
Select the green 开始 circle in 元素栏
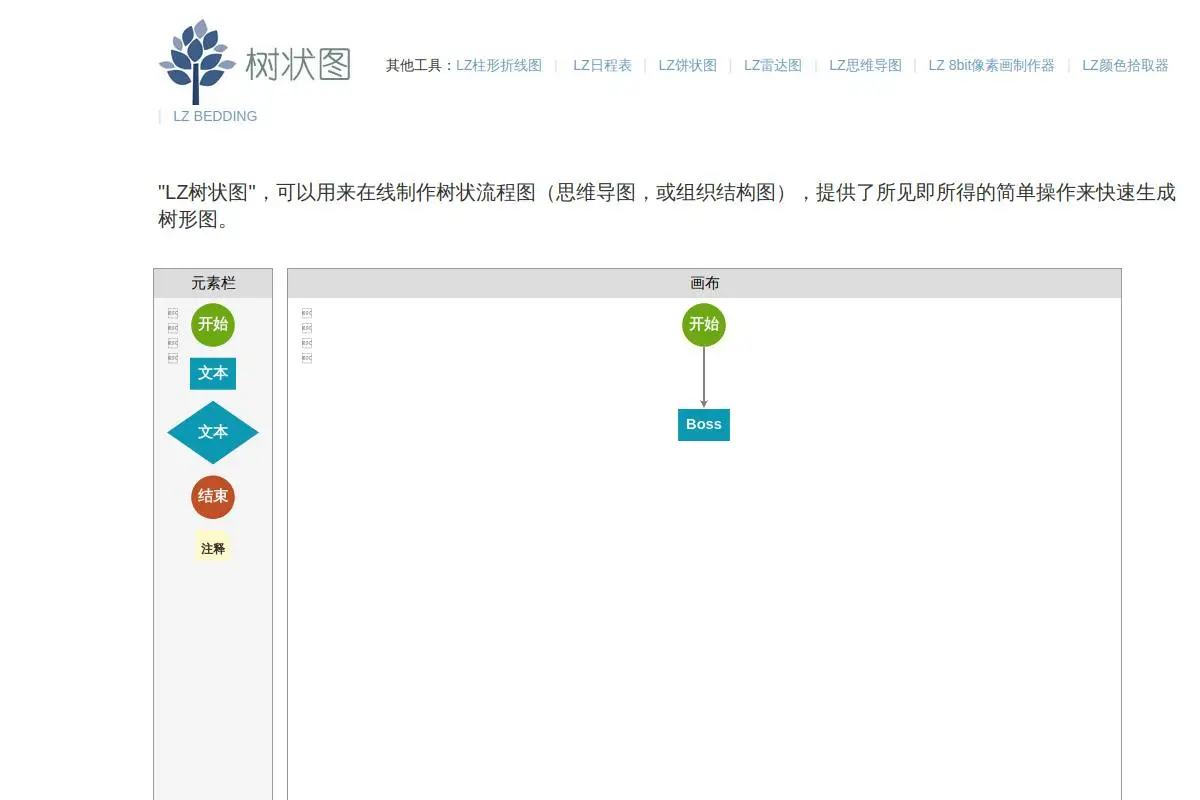point(212,324)
